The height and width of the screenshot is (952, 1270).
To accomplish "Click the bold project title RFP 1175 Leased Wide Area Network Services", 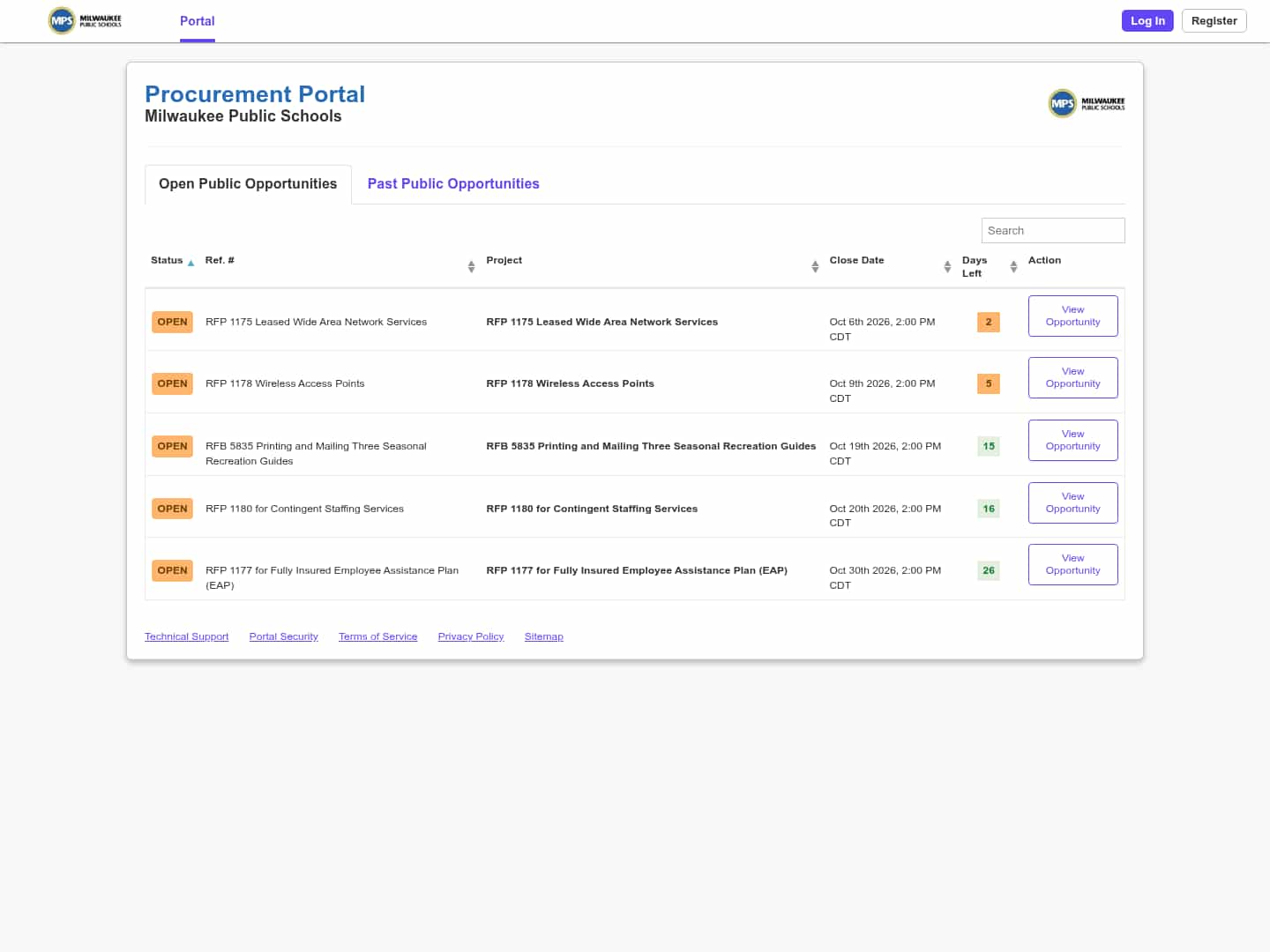I will point(602,322).
